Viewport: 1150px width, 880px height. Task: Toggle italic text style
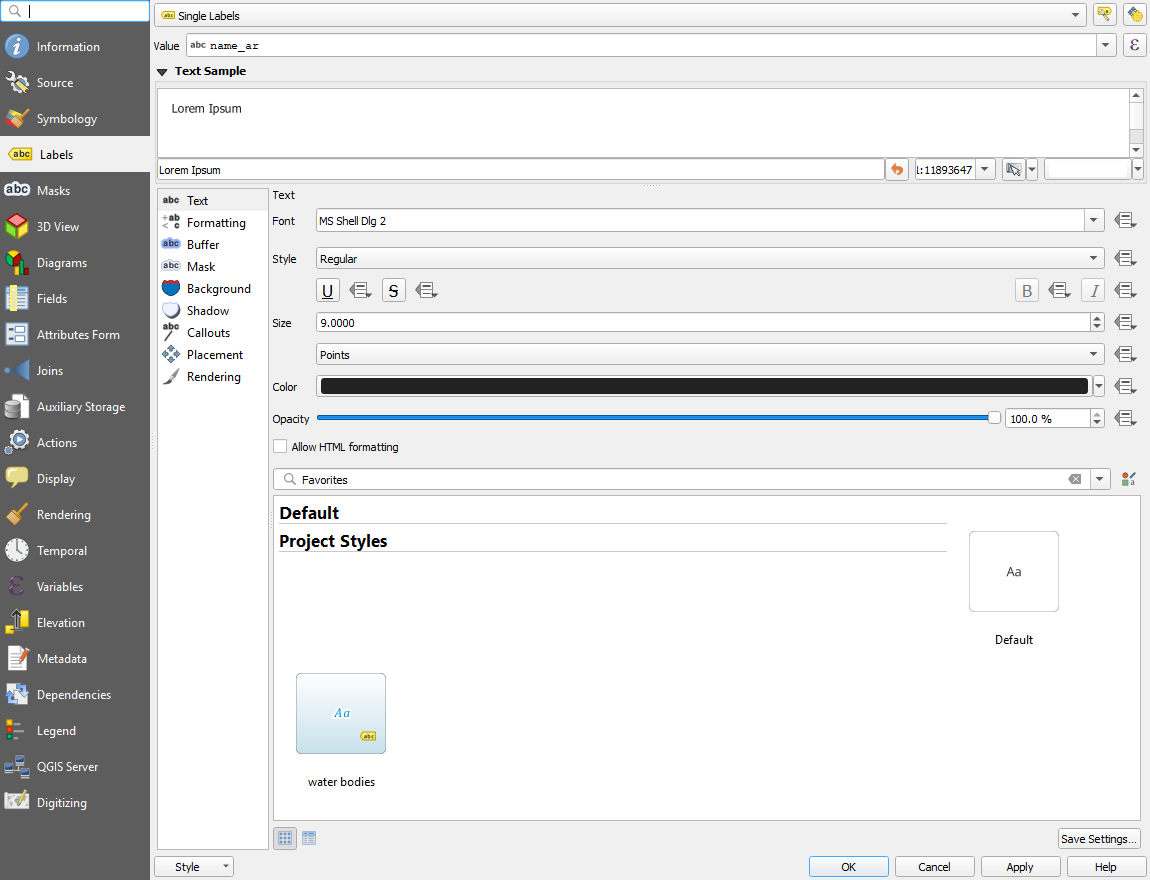pos(1093,290)
